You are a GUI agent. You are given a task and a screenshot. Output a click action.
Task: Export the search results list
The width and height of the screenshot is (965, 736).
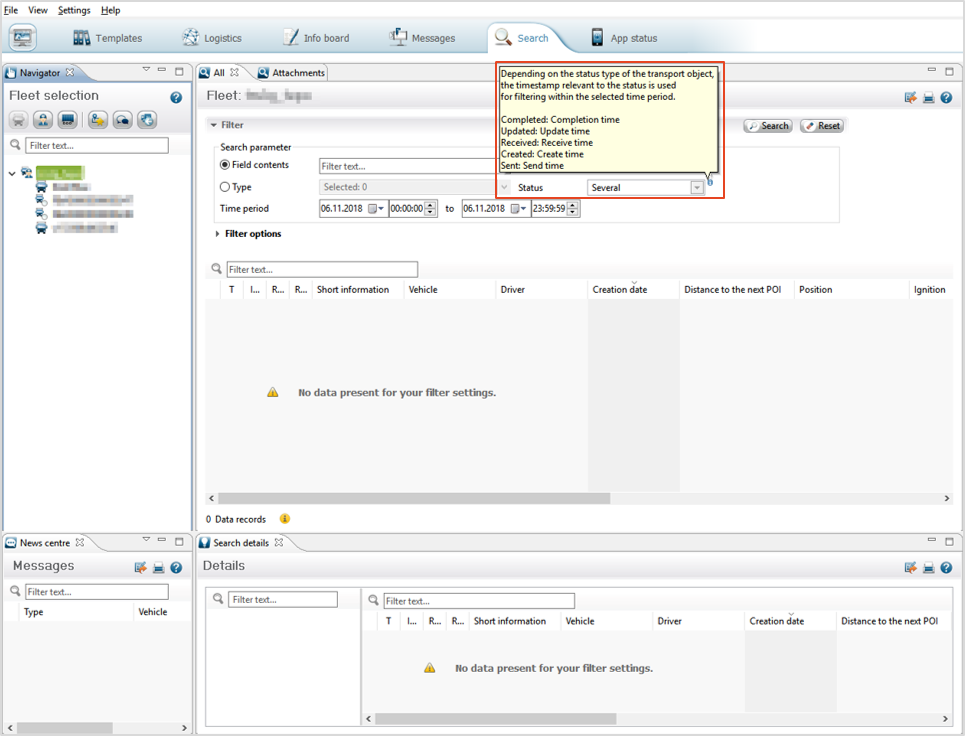tap(910, 97)
